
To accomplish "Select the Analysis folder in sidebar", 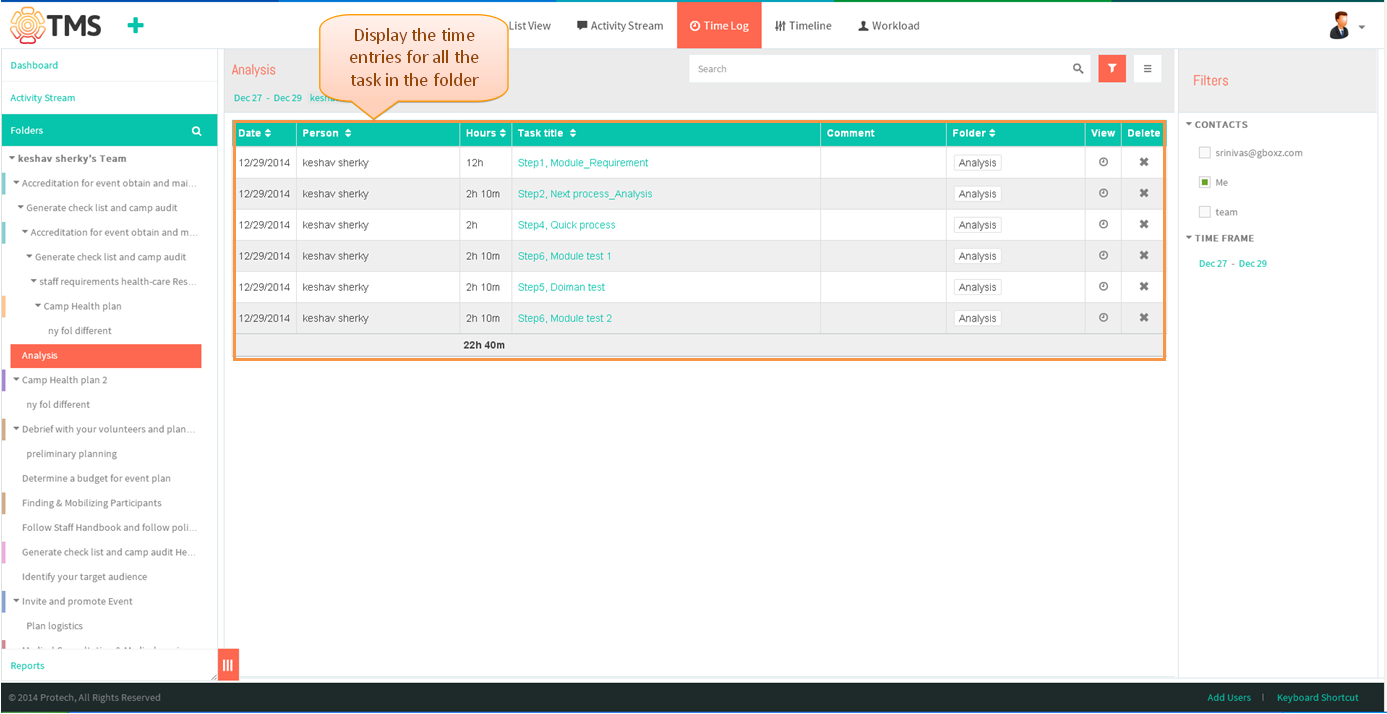I will [106, 356].
